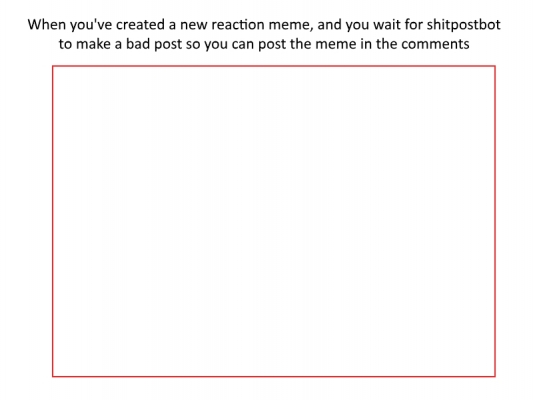Select the red frame's bottom-right corner

click(495, 376)
